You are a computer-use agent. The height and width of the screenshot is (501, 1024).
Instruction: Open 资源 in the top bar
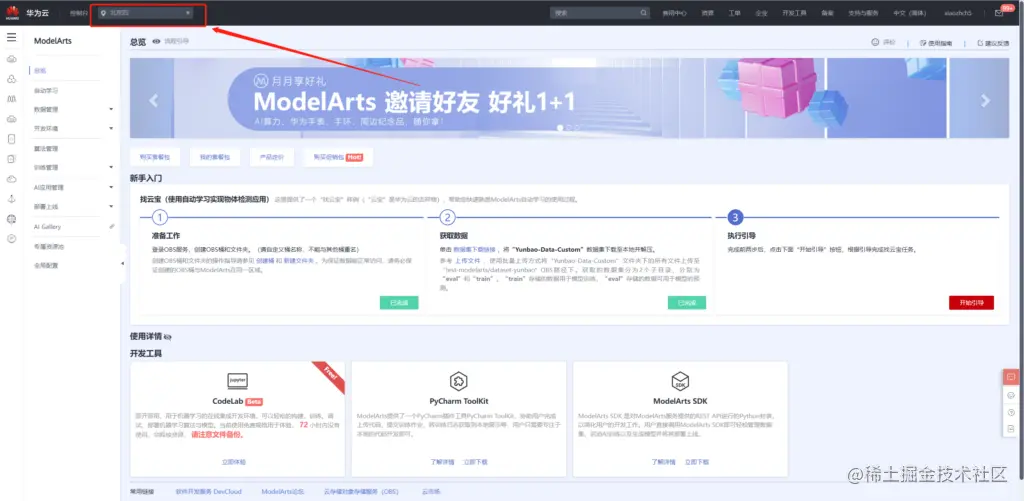708,13
